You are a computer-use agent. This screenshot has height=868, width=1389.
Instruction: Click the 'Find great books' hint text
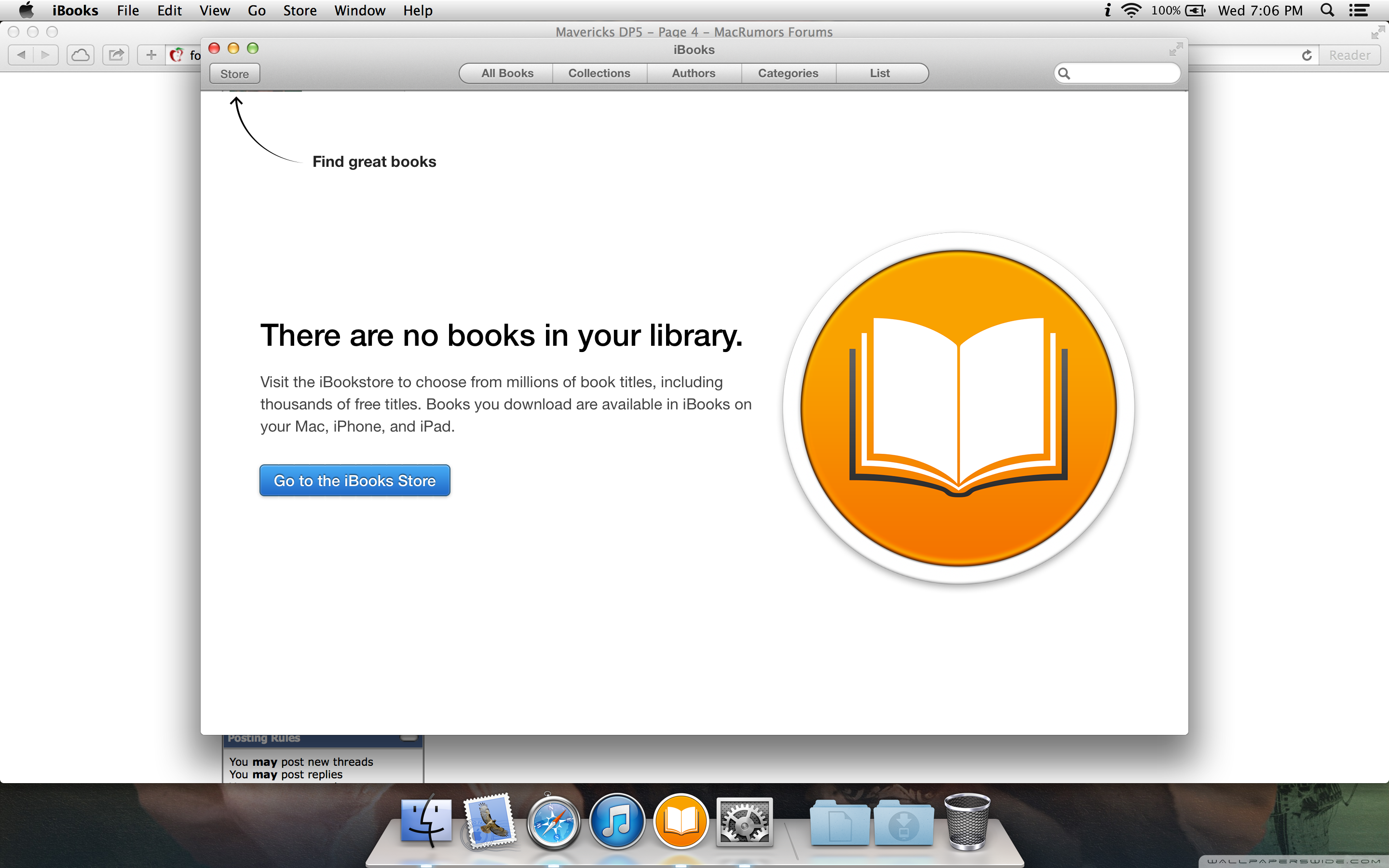pos(374,162)
